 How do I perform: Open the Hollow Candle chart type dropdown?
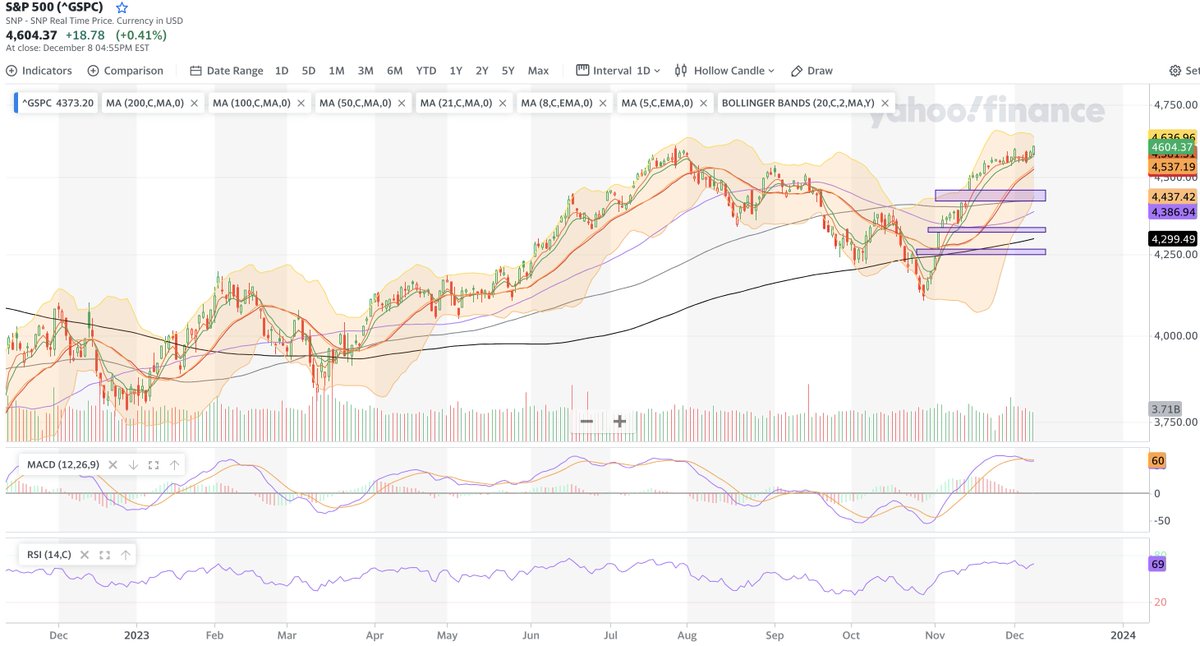point(725,71)
